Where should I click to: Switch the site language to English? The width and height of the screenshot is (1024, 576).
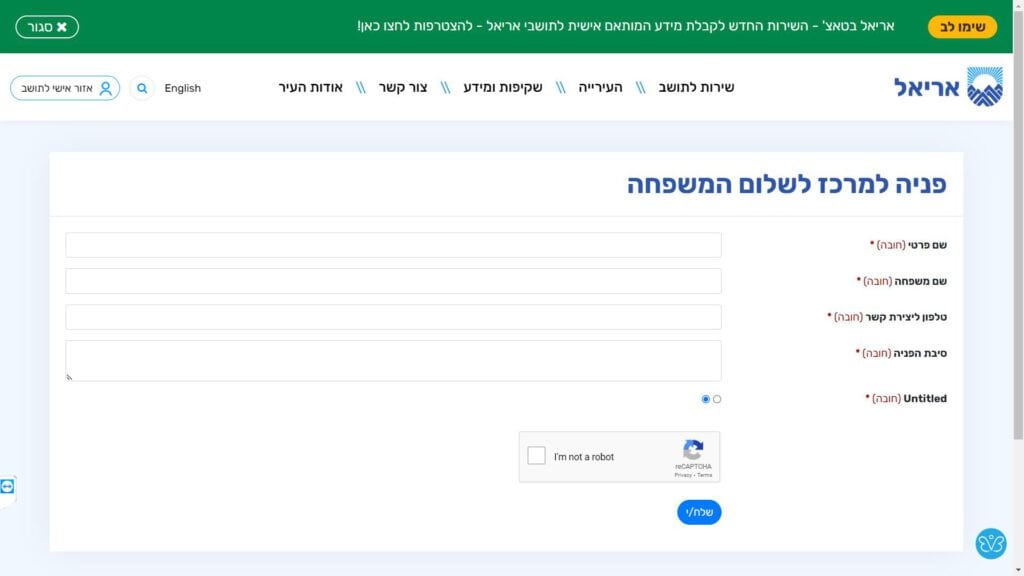tap(183, 88)
